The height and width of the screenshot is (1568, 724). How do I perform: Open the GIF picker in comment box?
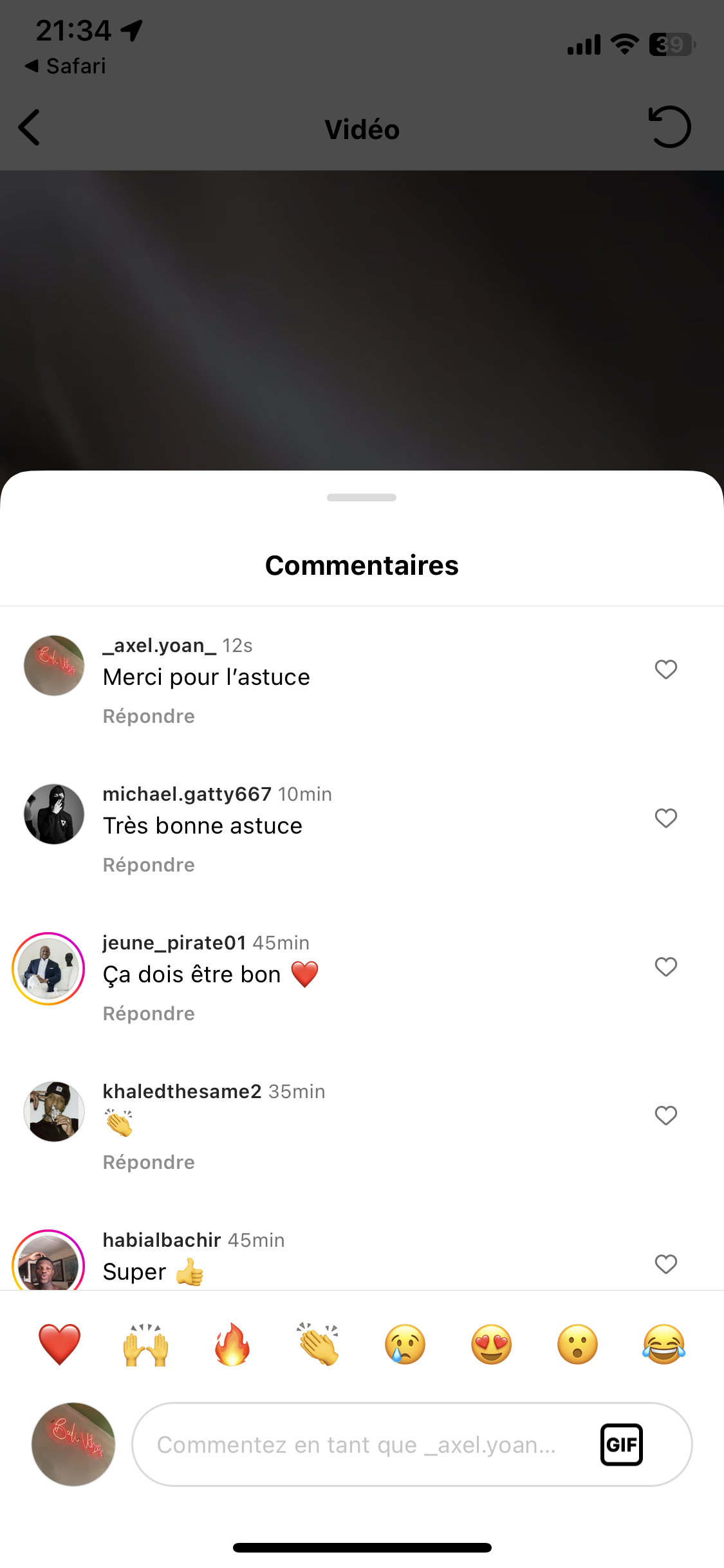coord(621,1444)
